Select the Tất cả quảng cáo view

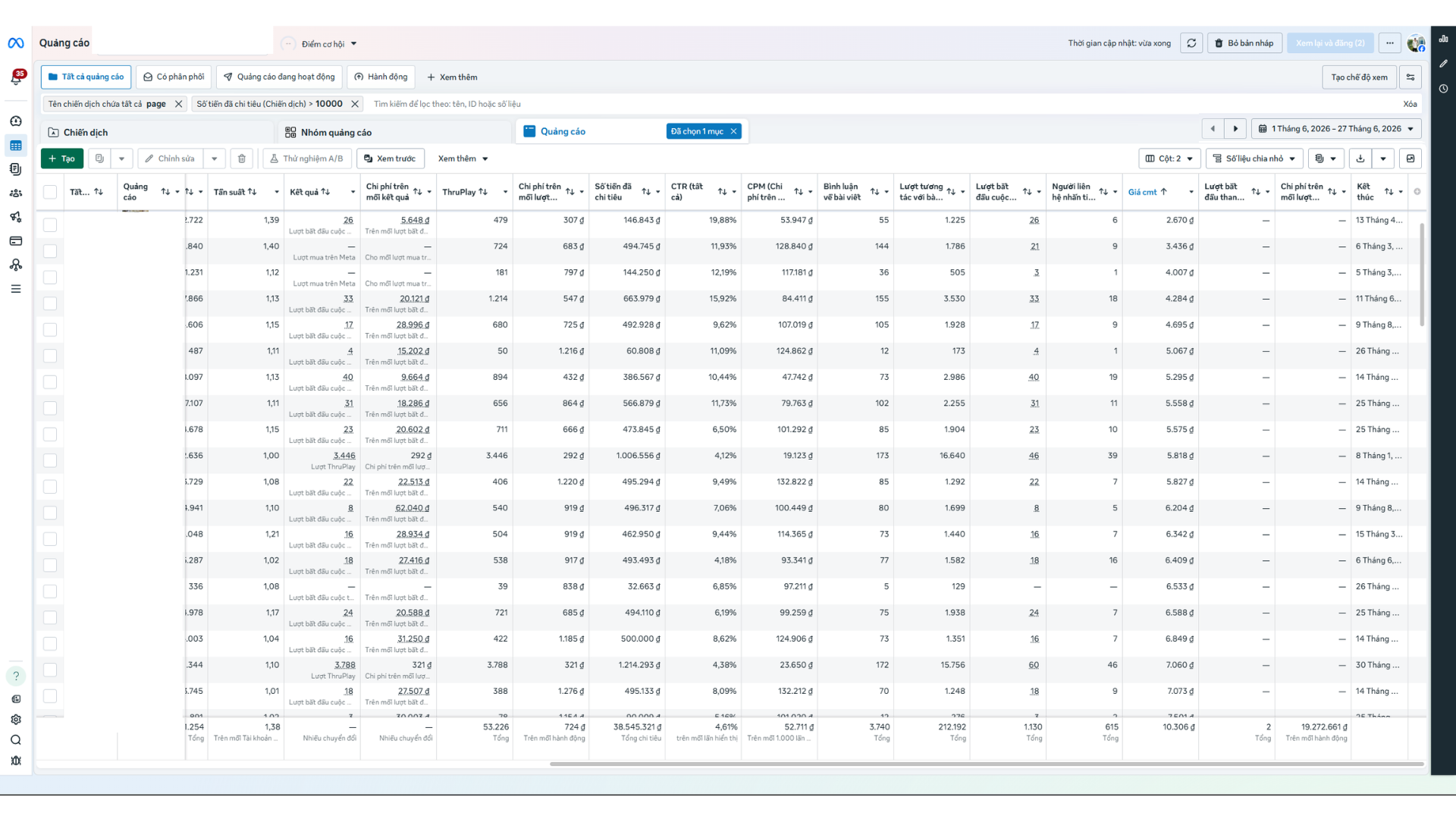[x=86, y=77]
